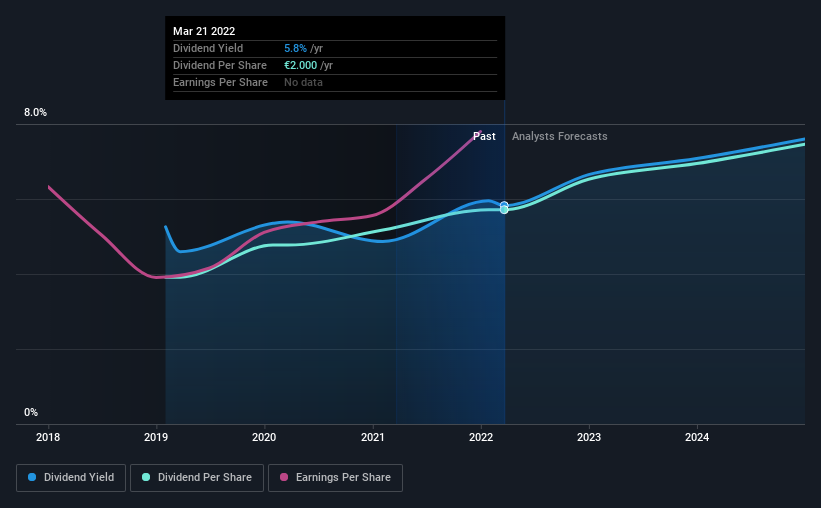Toggle the Earnings Per Share legend button
Viewport: 821px width, 508px height.
pos(335,478)
